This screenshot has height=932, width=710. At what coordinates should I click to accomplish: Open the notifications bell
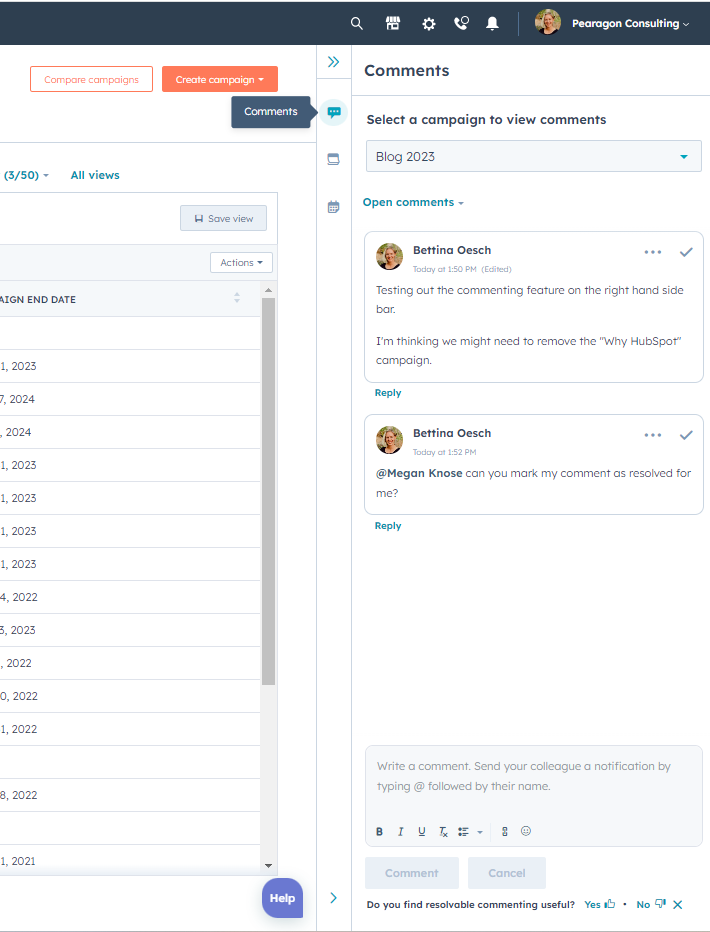(x=492, y=23)
